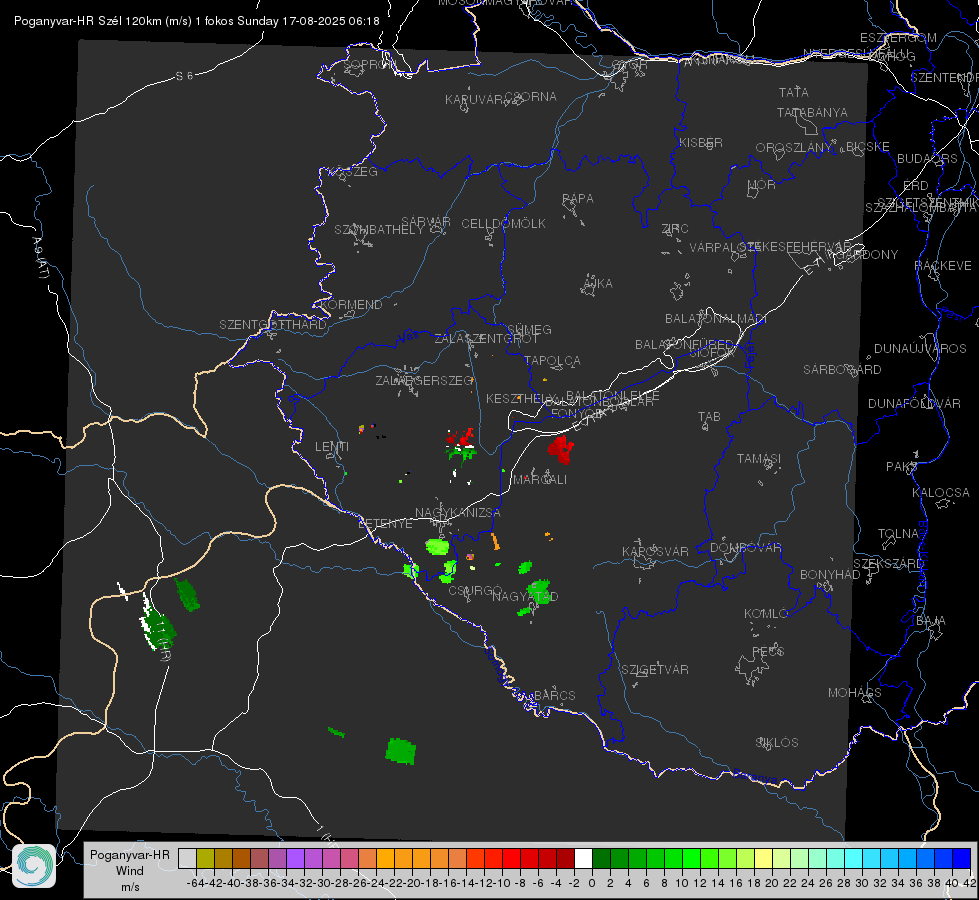This screenshot has width=979, height=900.
Task: Click the BALATONALMADI city label
Action: pyautogui.click(x=716, y=319)
